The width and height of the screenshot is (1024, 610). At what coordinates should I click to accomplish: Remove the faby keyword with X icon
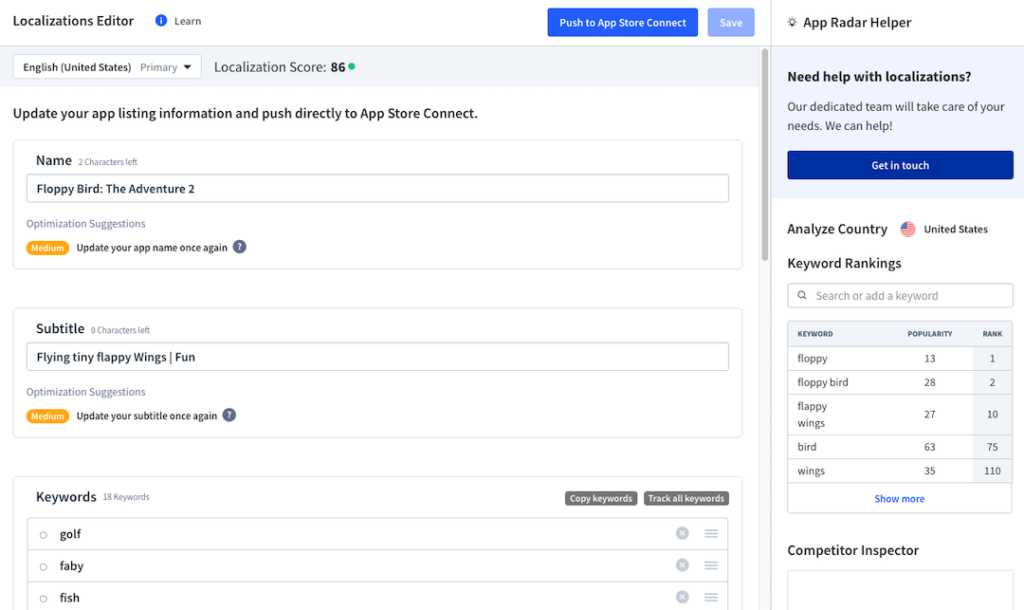682,565
